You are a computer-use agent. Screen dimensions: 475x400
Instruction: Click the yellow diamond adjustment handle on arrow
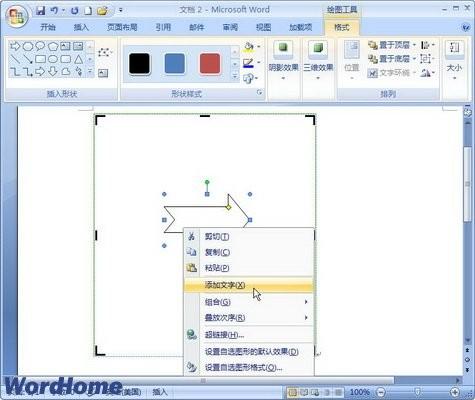(228, 207)
